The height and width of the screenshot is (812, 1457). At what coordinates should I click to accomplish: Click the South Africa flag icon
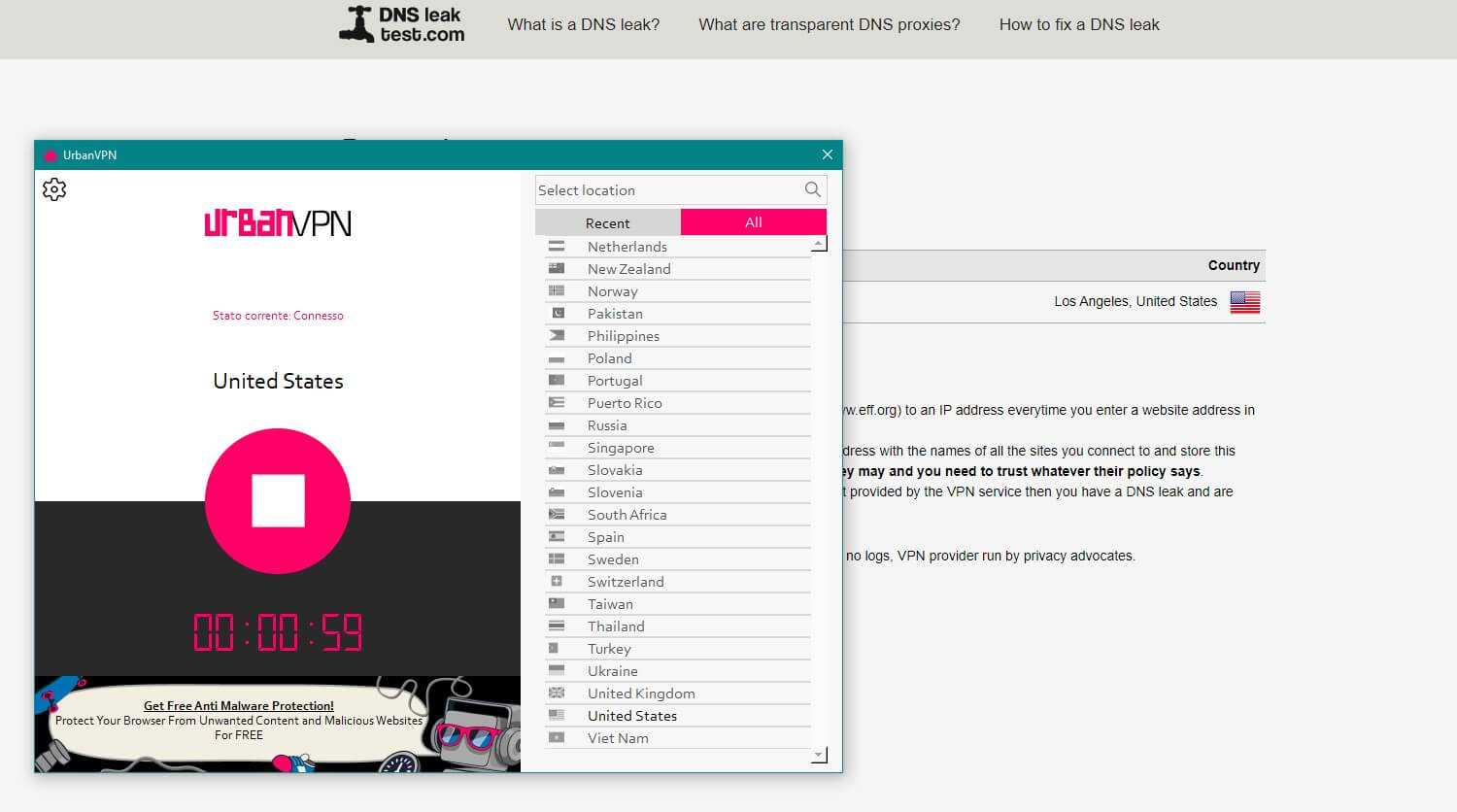[x=557, y=515]
